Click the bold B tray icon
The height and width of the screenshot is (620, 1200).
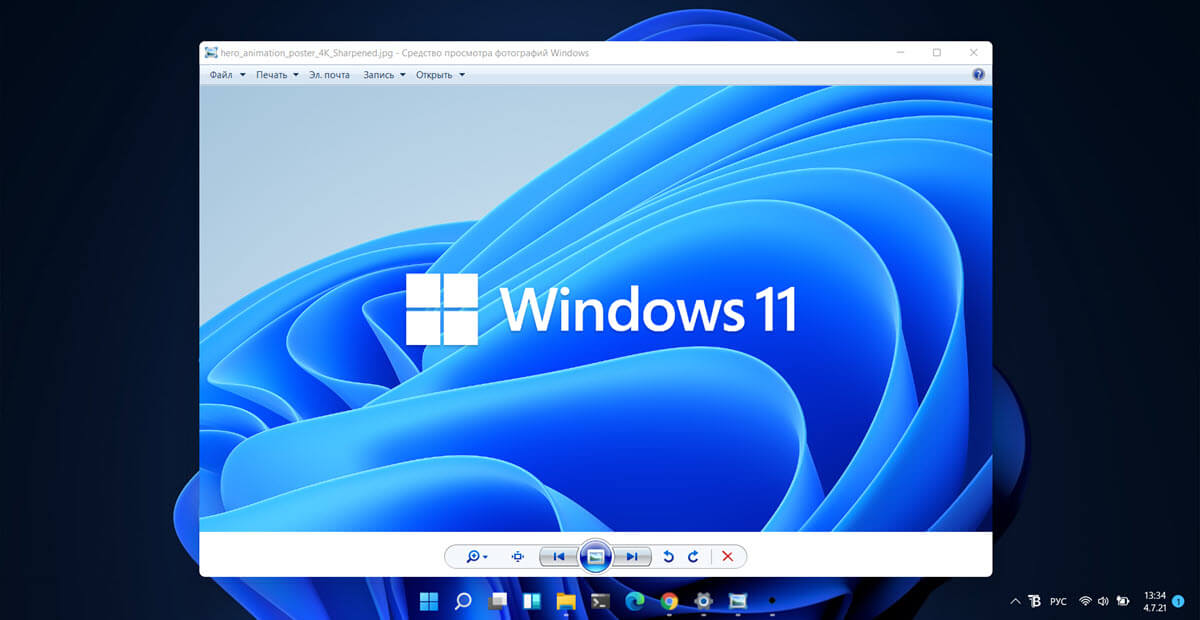tap(1034, 601)
